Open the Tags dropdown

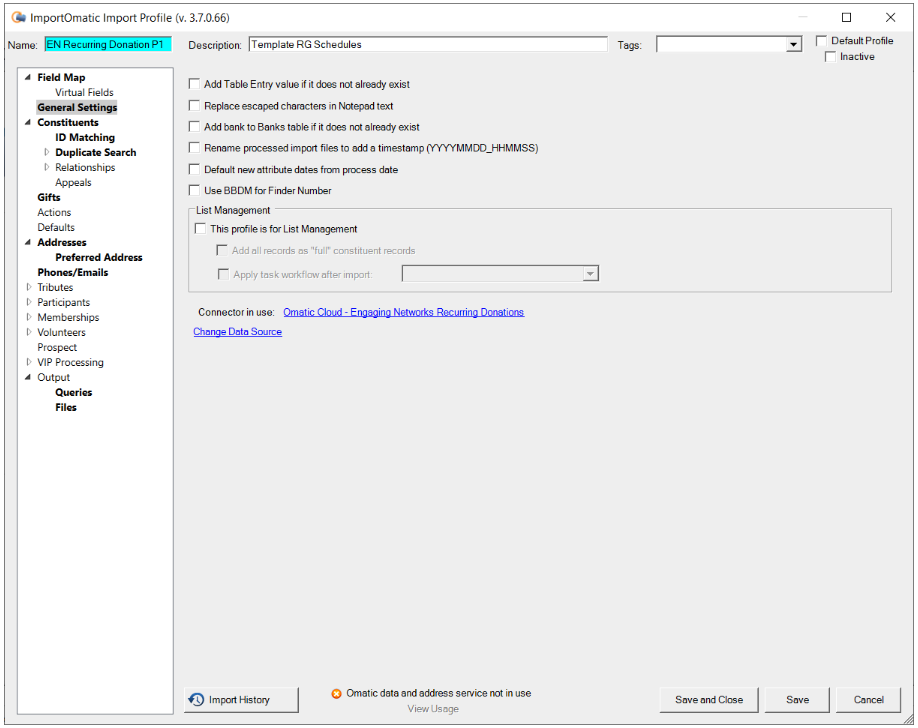point(794,44)
